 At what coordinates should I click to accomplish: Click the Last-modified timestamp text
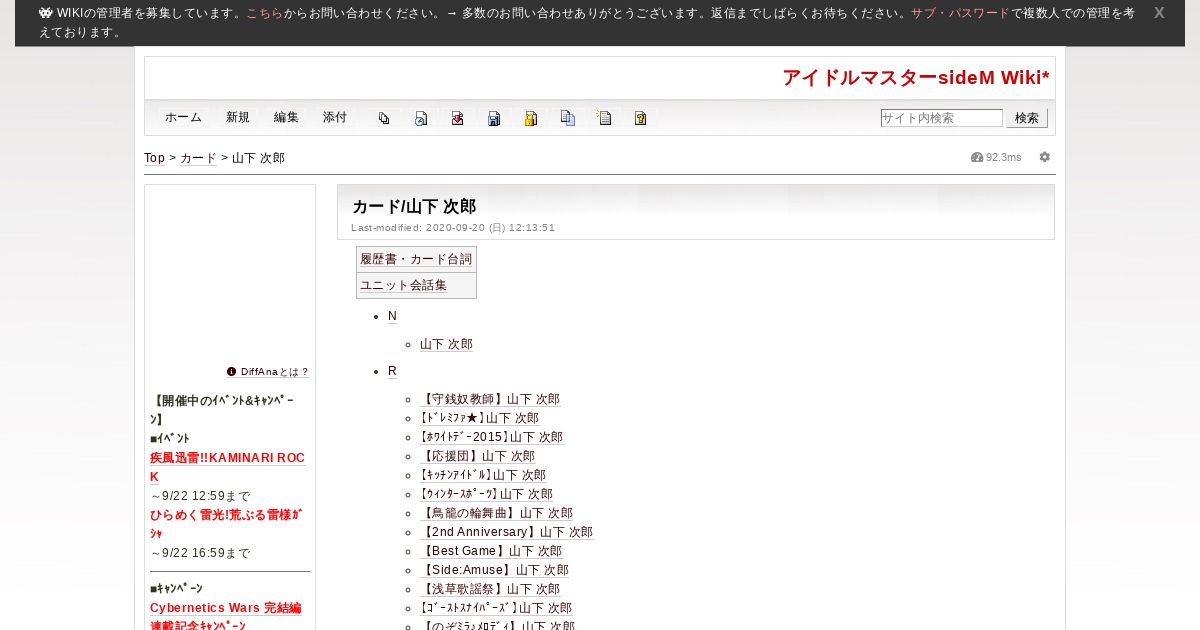(x=453, y=228)
